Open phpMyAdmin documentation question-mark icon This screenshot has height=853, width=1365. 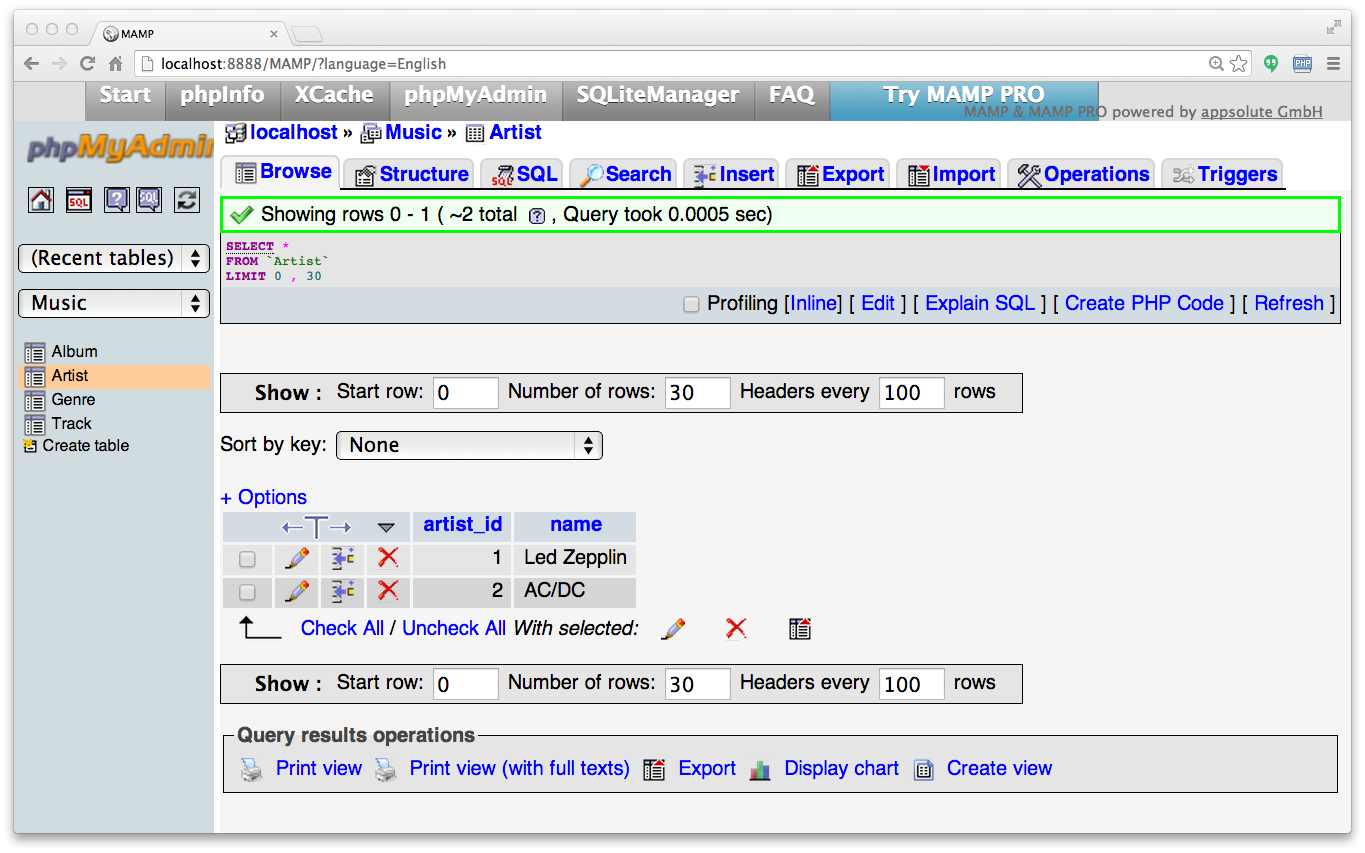pyautogui.click(x=117, y=200)
